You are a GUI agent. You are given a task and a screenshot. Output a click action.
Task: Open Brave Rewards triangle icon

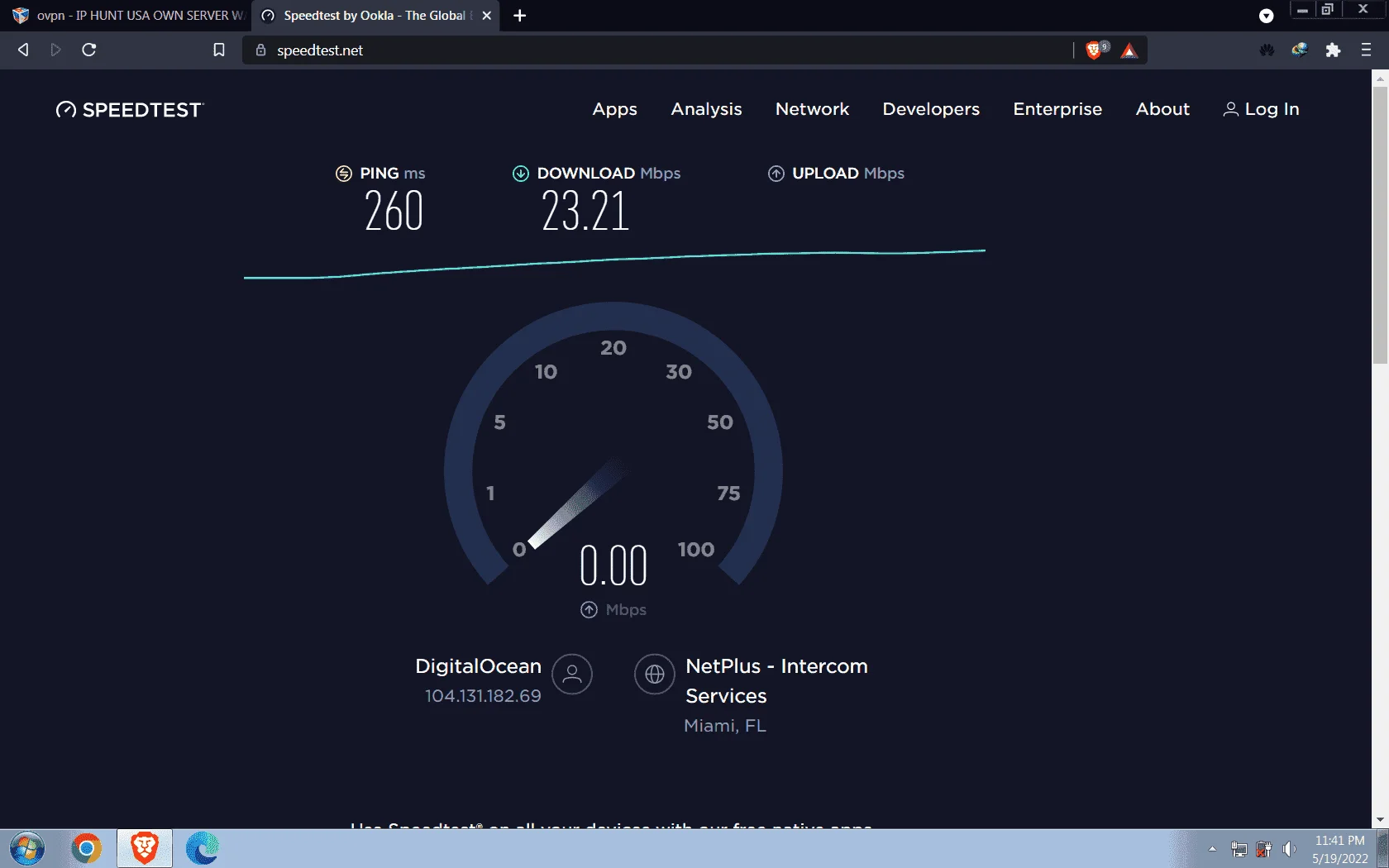click(1129, 51)
